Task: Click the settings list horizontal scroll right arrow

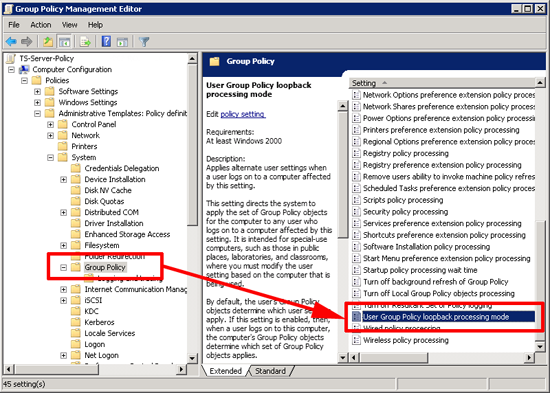Action: click(x=529, y=358)
